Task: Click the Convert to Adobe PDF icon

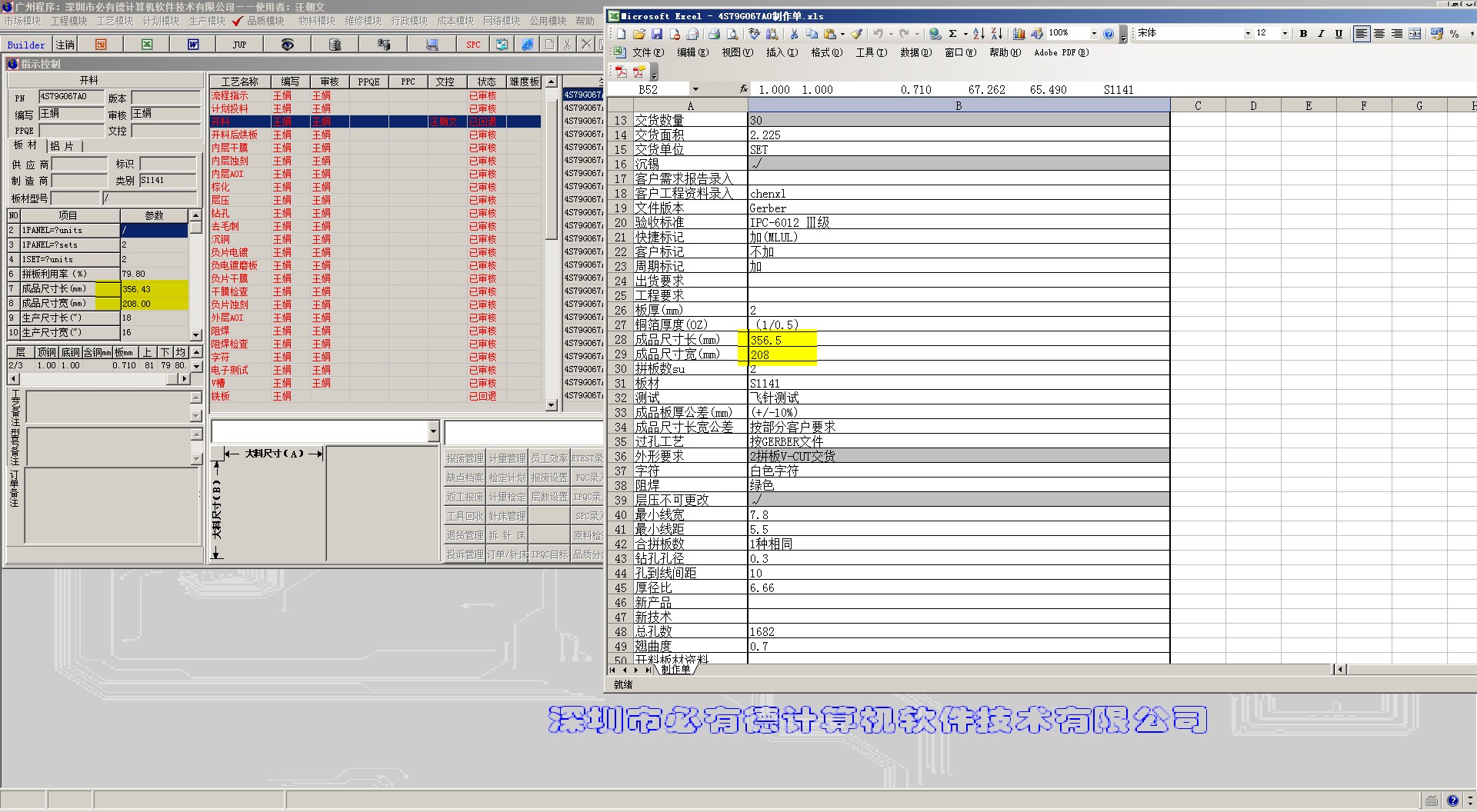Action: point(621,72)
